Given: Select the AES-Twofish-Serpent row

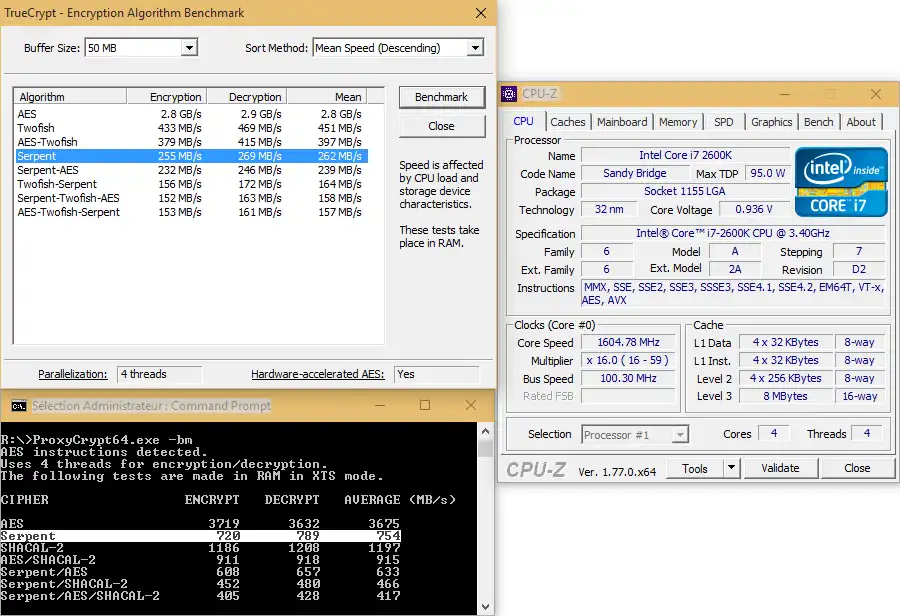Looking at the screenshot, I should (191, 212).
